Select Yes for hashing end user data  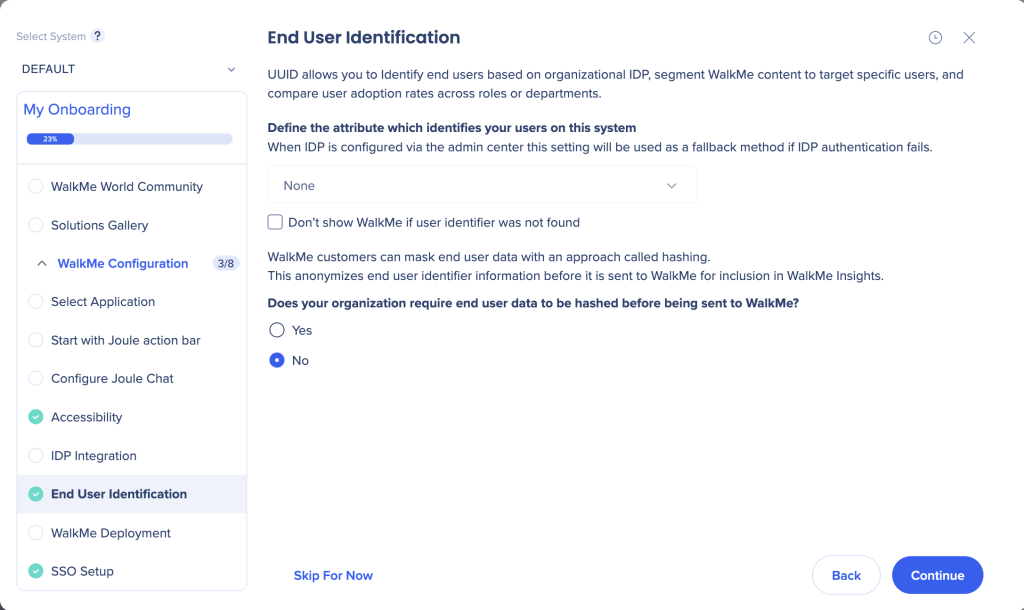pyautogui.click(x=277, y=330)
